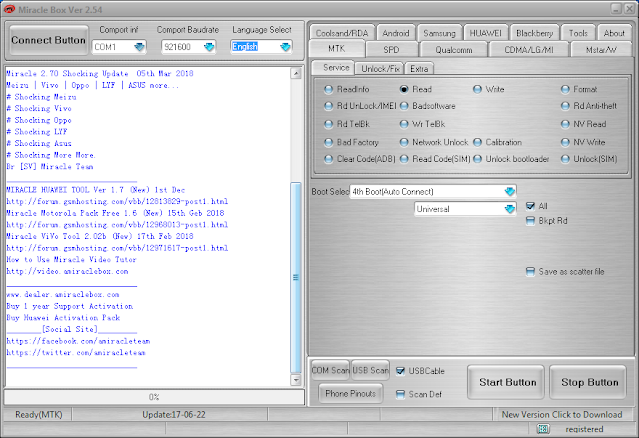The width and height of the screenshot is (639, 438).
Task: Select Calibration radio option
Action: coord(477,142)
